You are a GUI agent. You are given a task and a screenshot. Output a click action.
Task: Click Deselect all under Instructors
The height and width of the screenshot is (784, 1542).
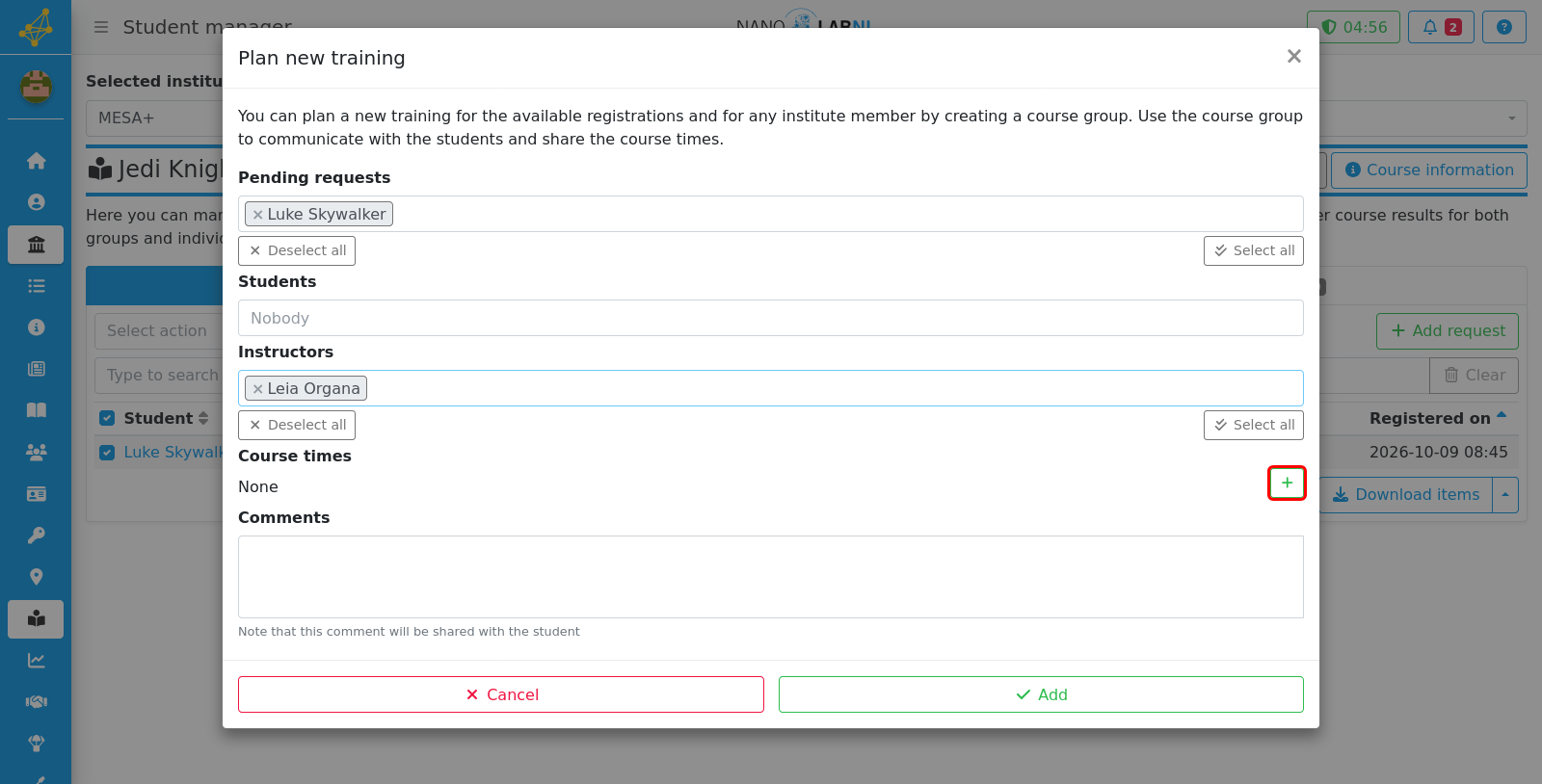coord(297,425)
